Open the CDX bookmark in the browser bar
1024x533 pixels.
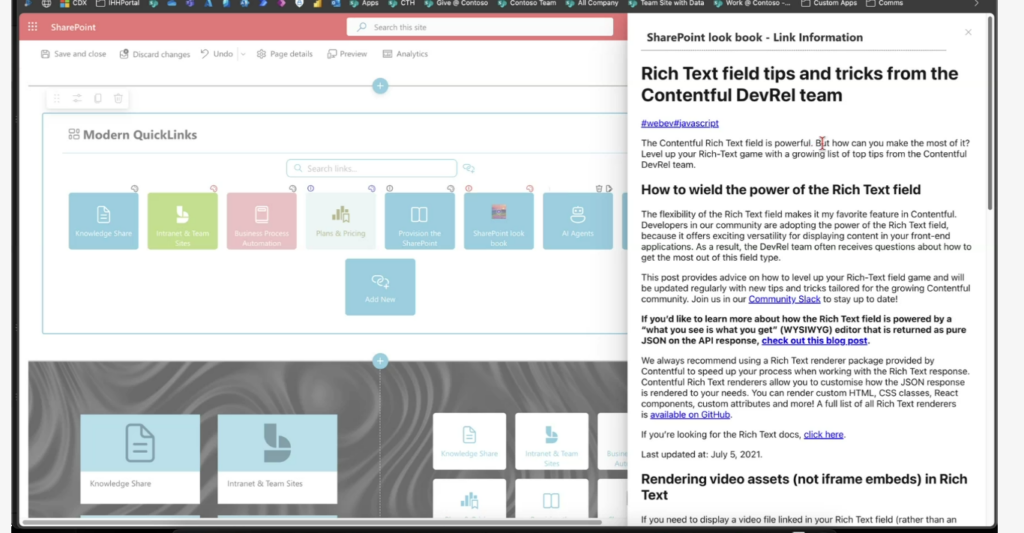click(x=74, y=3)
